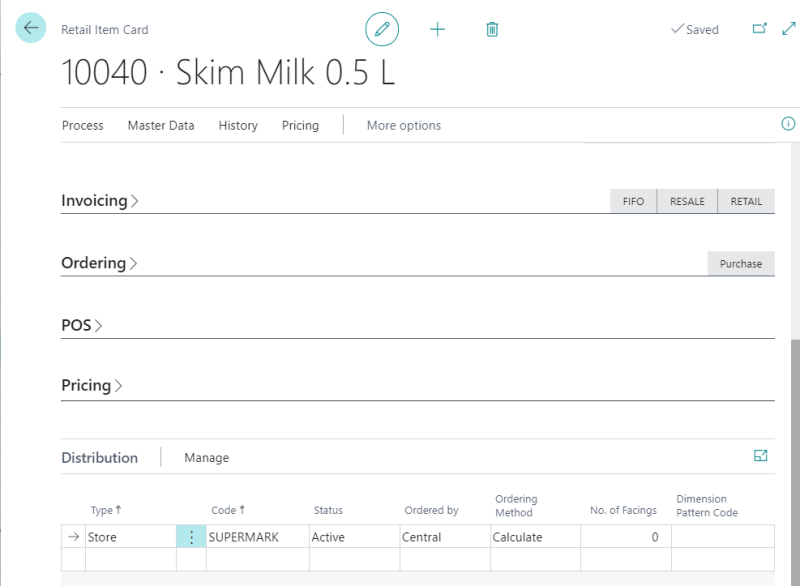Open the More options menu

coord(402,125)
